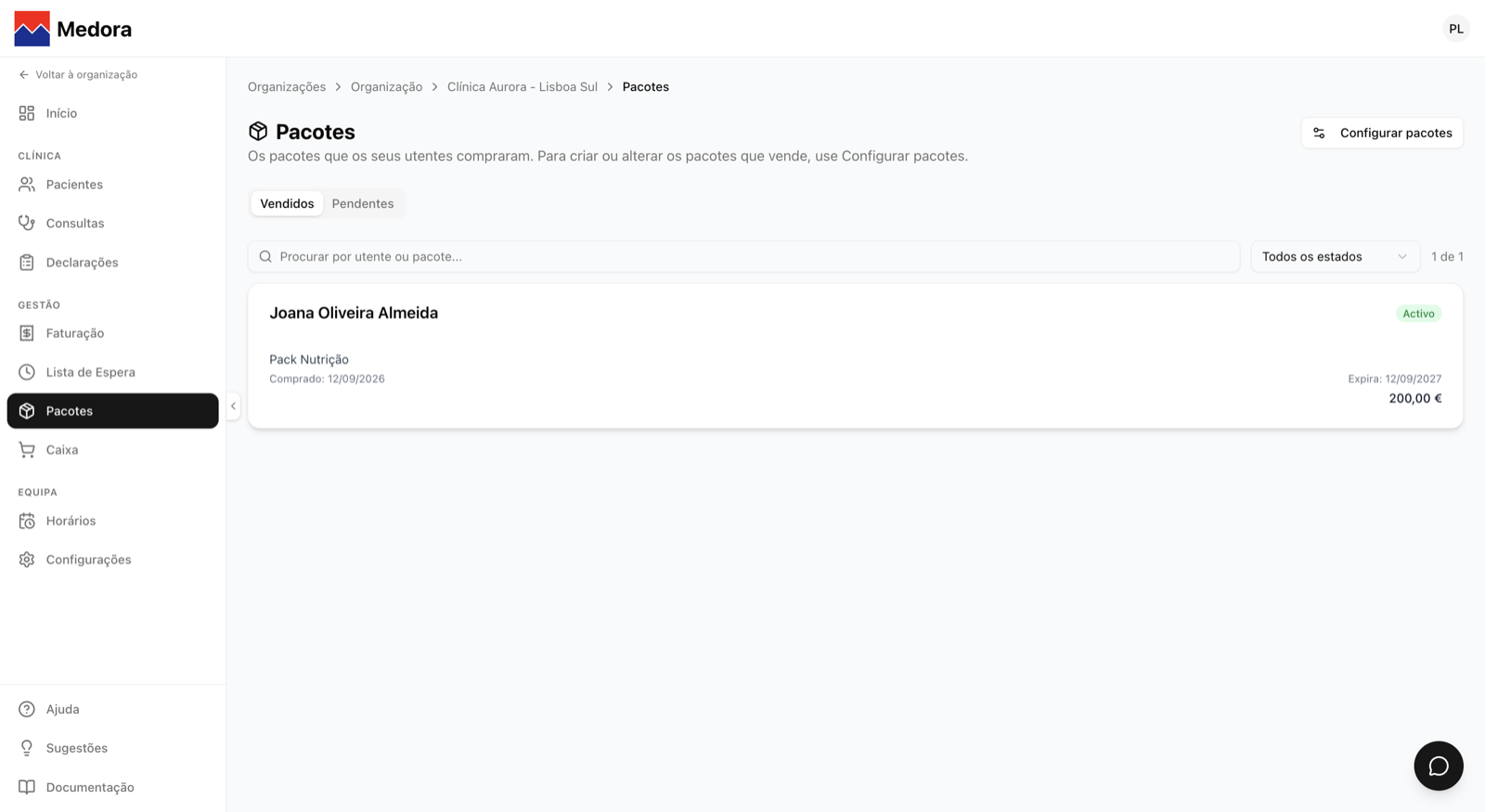Click the Pacientes people icon
Viewport: 1485px width, 812px height.
coord(27,185)
